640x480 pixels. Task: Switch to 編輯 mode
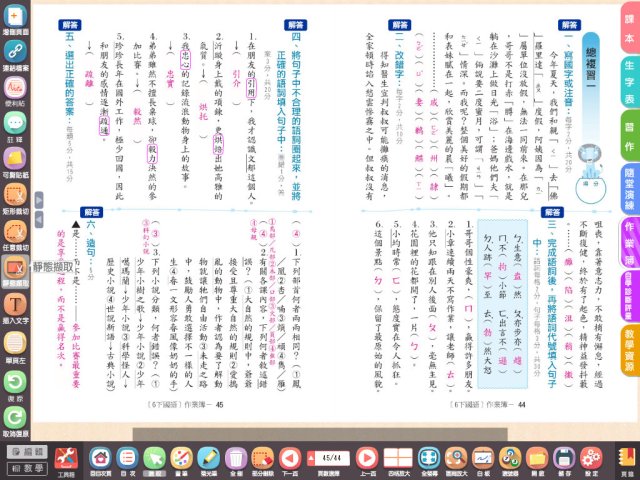pyautogui.click(x=21, y=451)
